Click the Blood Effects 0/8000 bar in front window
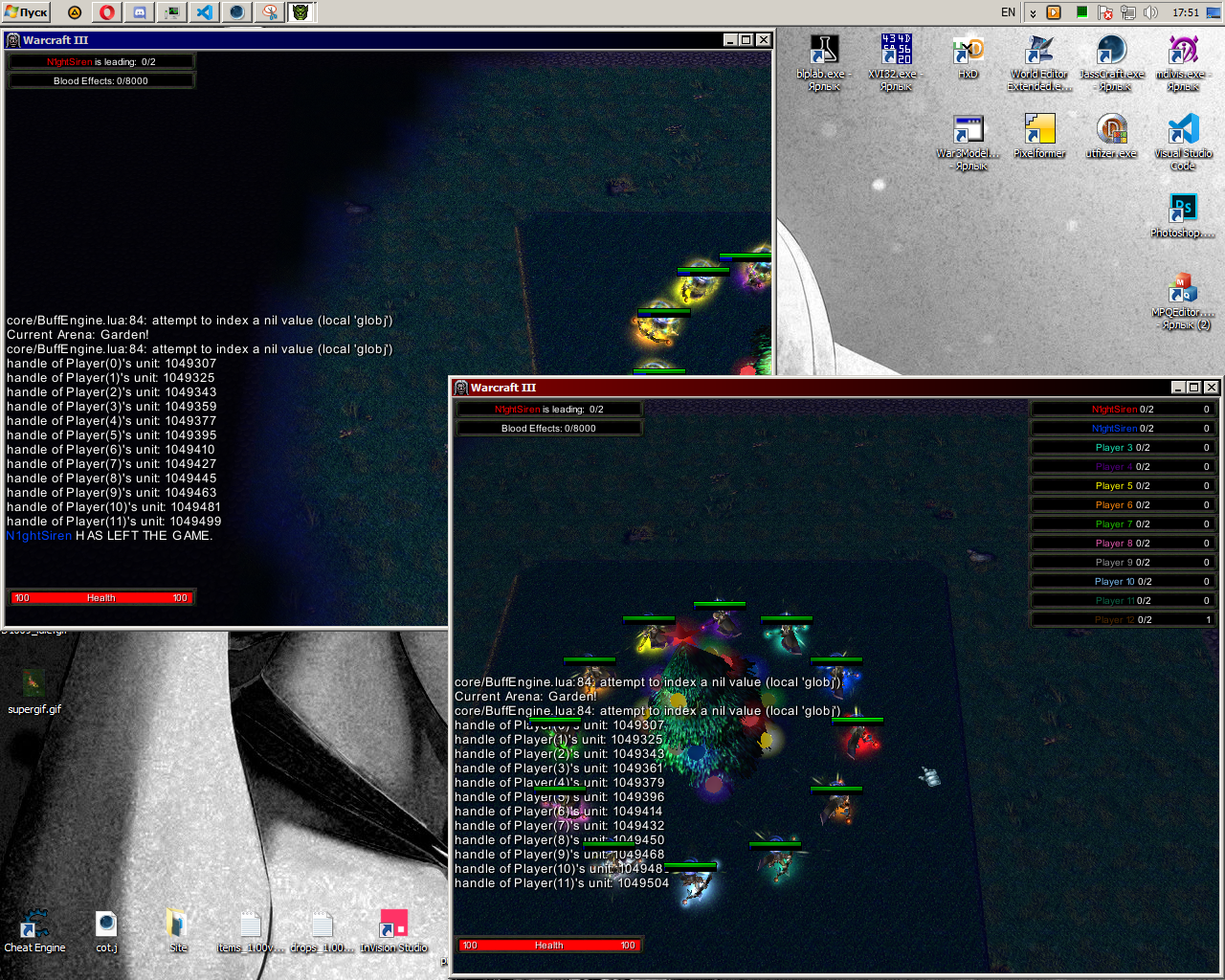This screenshot has width=1225, height=980. pyautogui.click(x=548, y=429)
